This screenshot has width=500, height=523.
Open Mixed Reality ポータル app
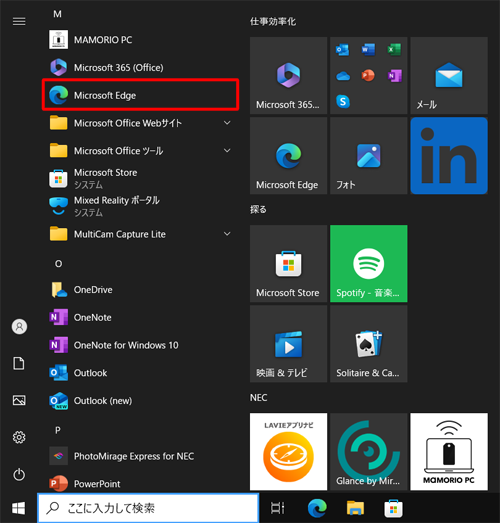pos(140,206)
